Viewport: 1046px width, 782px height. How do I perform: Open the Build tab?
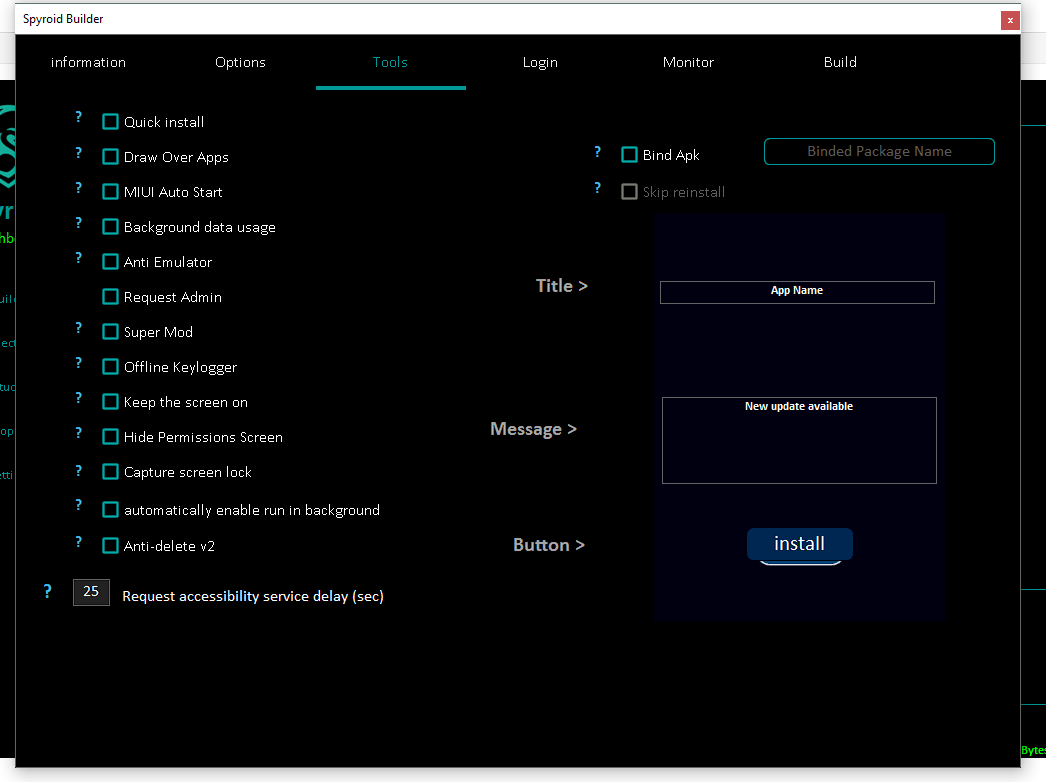pyautogui.click(x=840, y=62)
